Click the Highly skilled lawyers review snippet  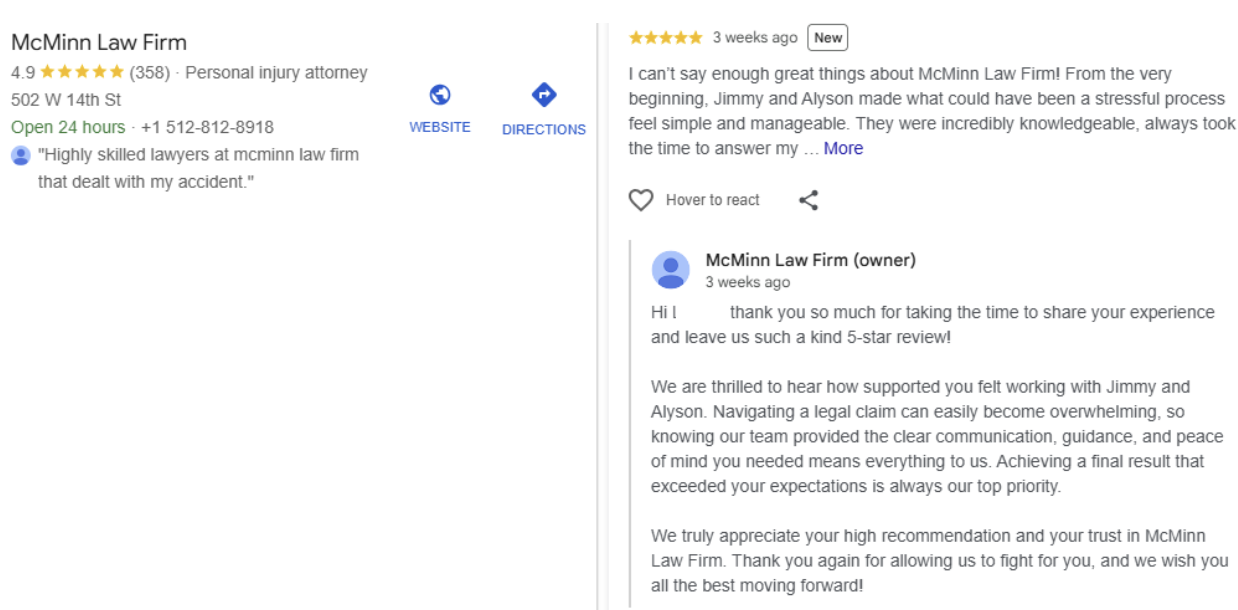click(x=198, y=169)
